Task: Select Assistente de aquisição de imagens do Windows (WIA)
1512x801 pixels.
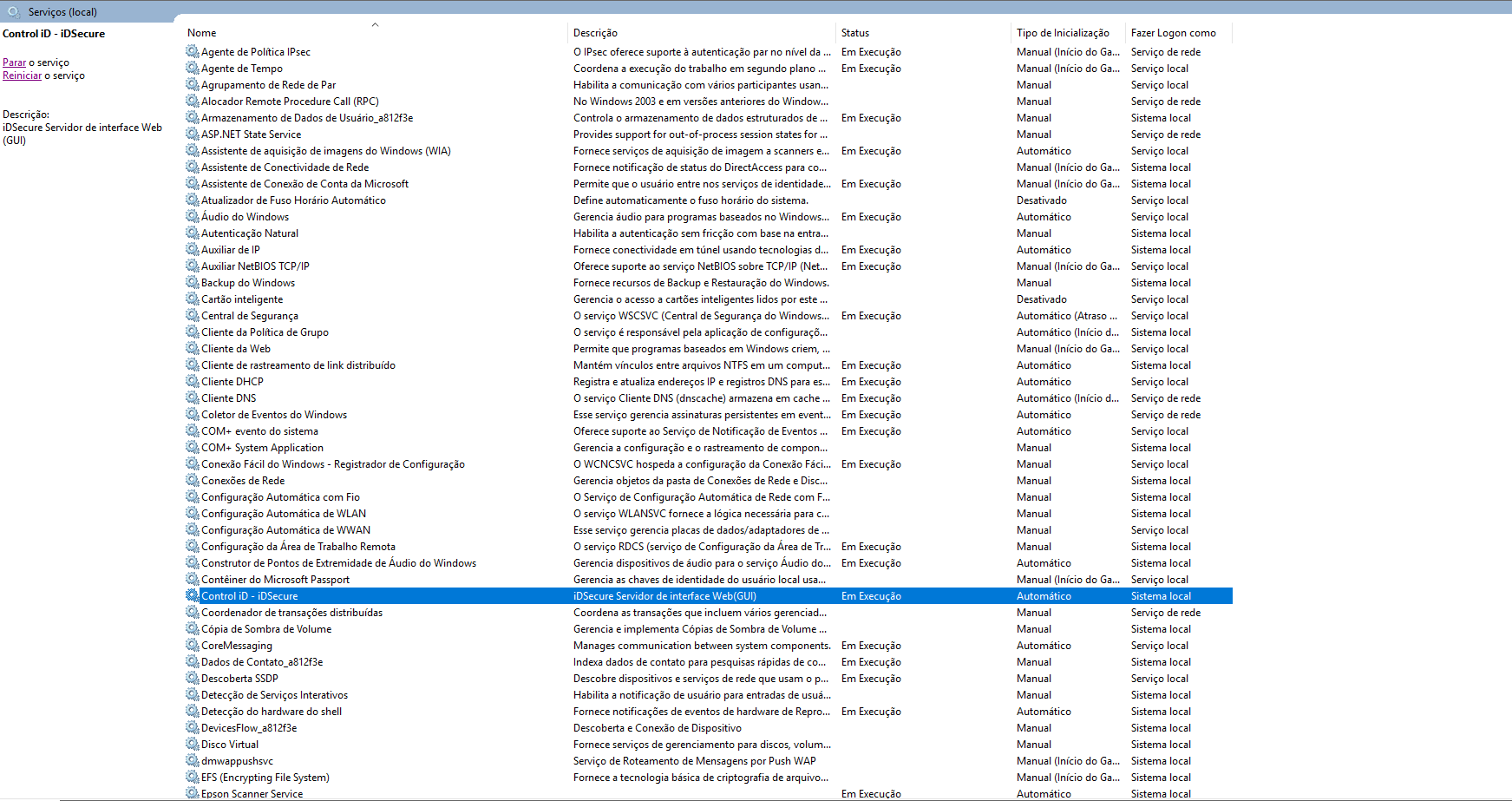Action: [x=326, y=151]
